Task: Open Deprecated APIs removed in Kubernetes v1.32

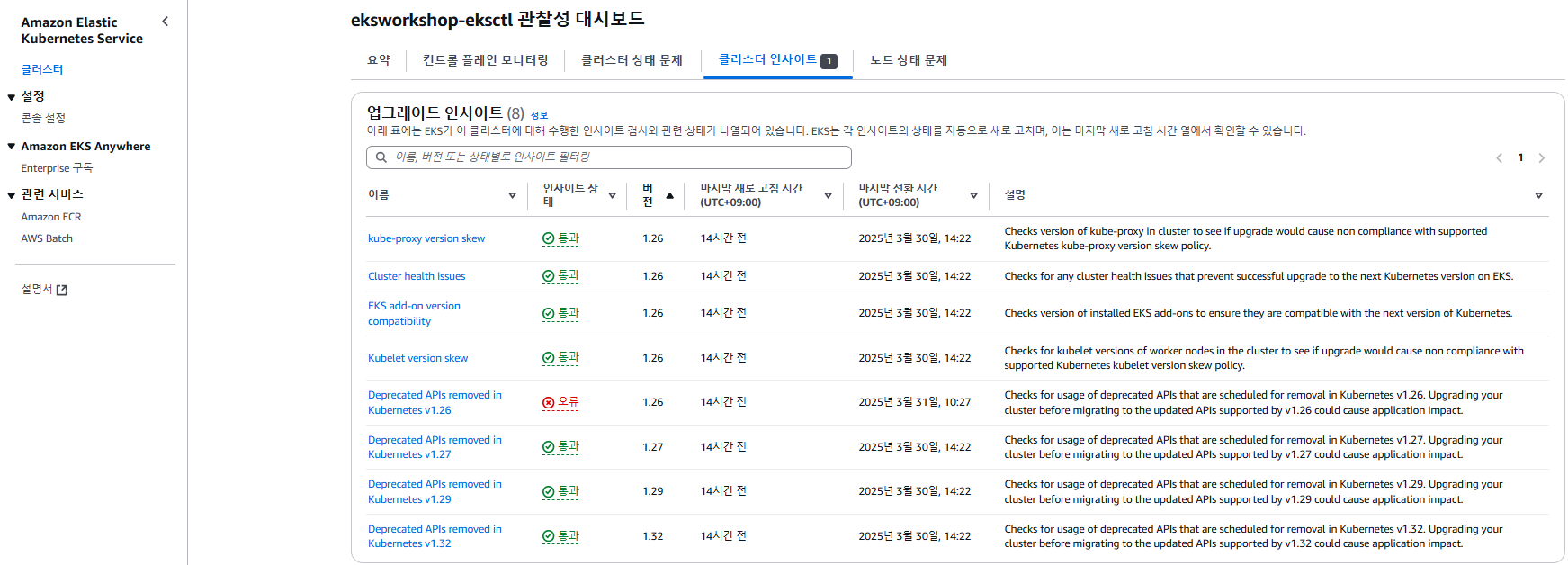Action: [x=435, y=536]
